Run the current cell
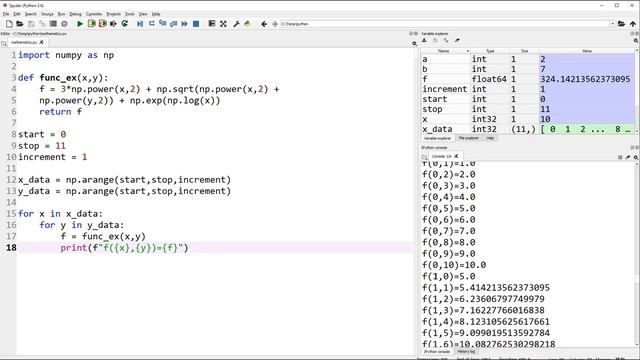Screen dimensions: 640x360 tap(91, 24)
